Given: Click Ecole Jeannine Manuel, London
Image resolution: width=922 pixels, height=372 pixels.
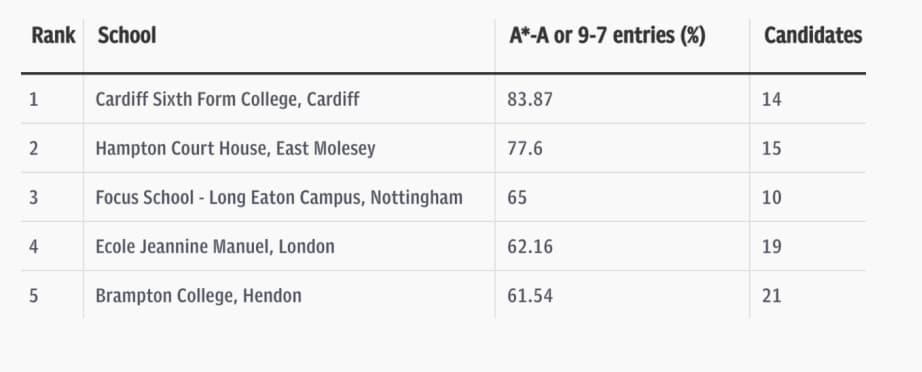Looking at the screenshot, I should pyautogui.click(x=215, y=246).
